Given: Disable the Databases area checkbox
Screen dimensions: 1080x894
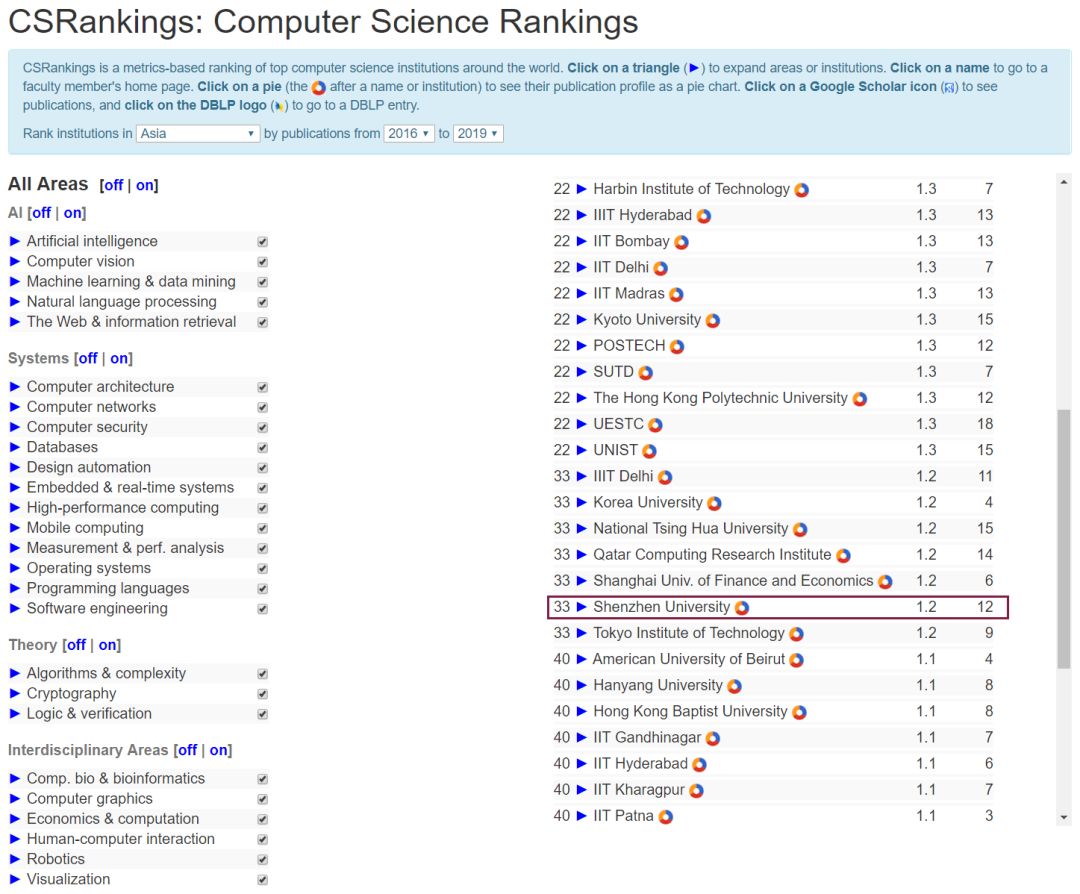Looking at the screenshot, I should [x=262, y=448].
